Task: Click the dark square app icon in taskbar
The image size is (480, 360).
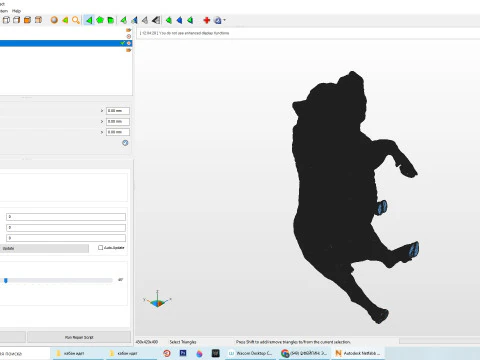Action: click(216, 353)
